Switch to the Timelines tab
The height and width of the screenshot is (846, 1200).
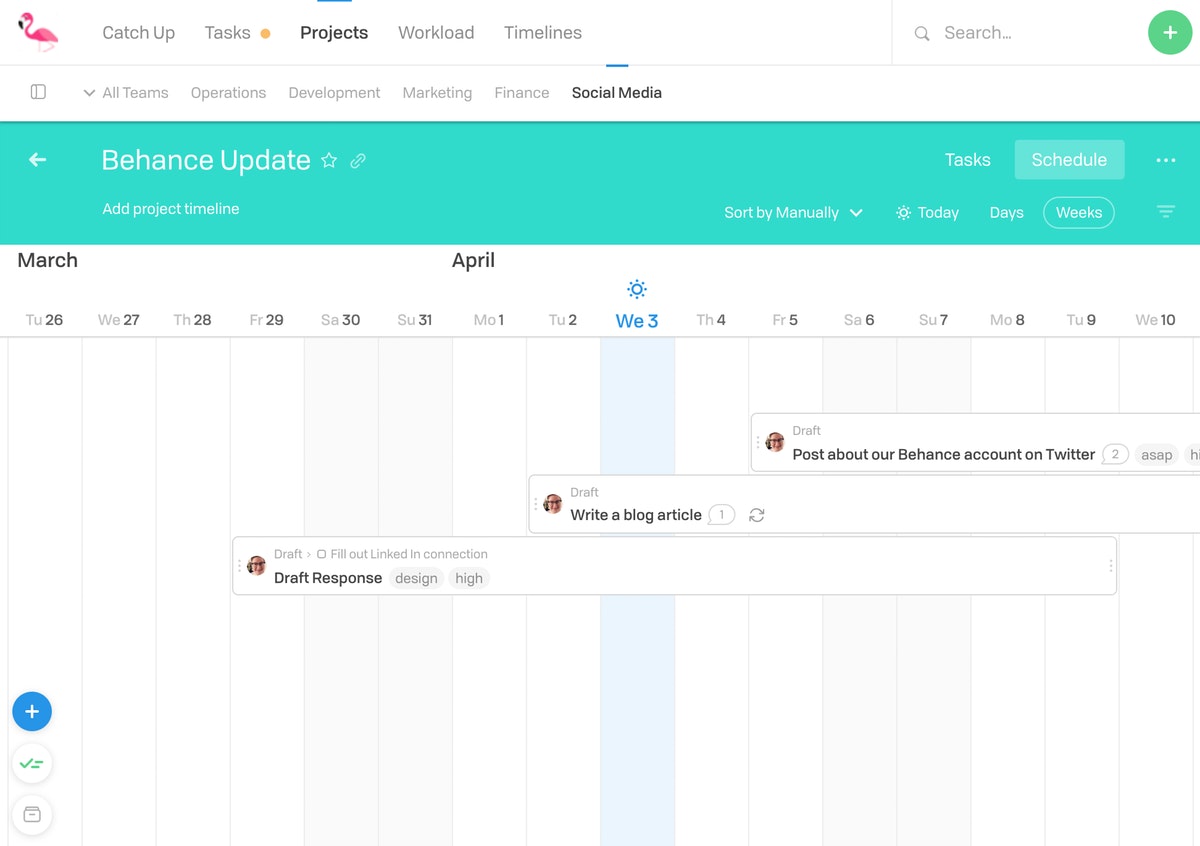(543, 33)
